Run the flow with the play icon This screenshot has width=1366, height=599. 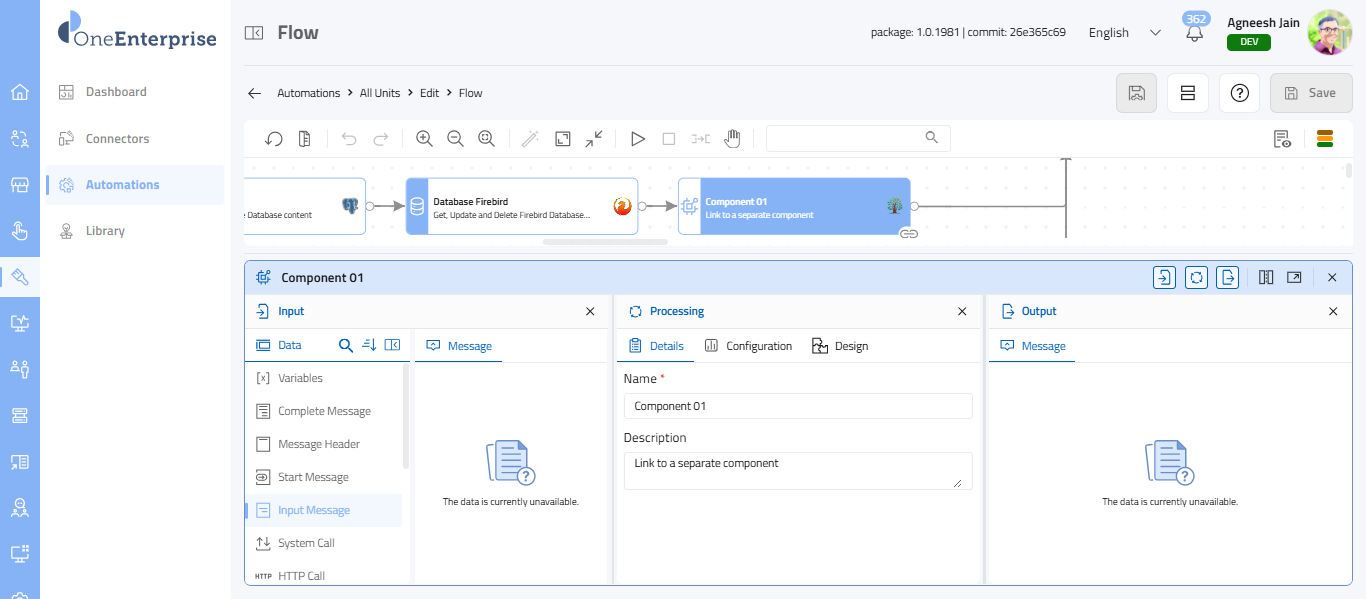[x=638, y=139]
